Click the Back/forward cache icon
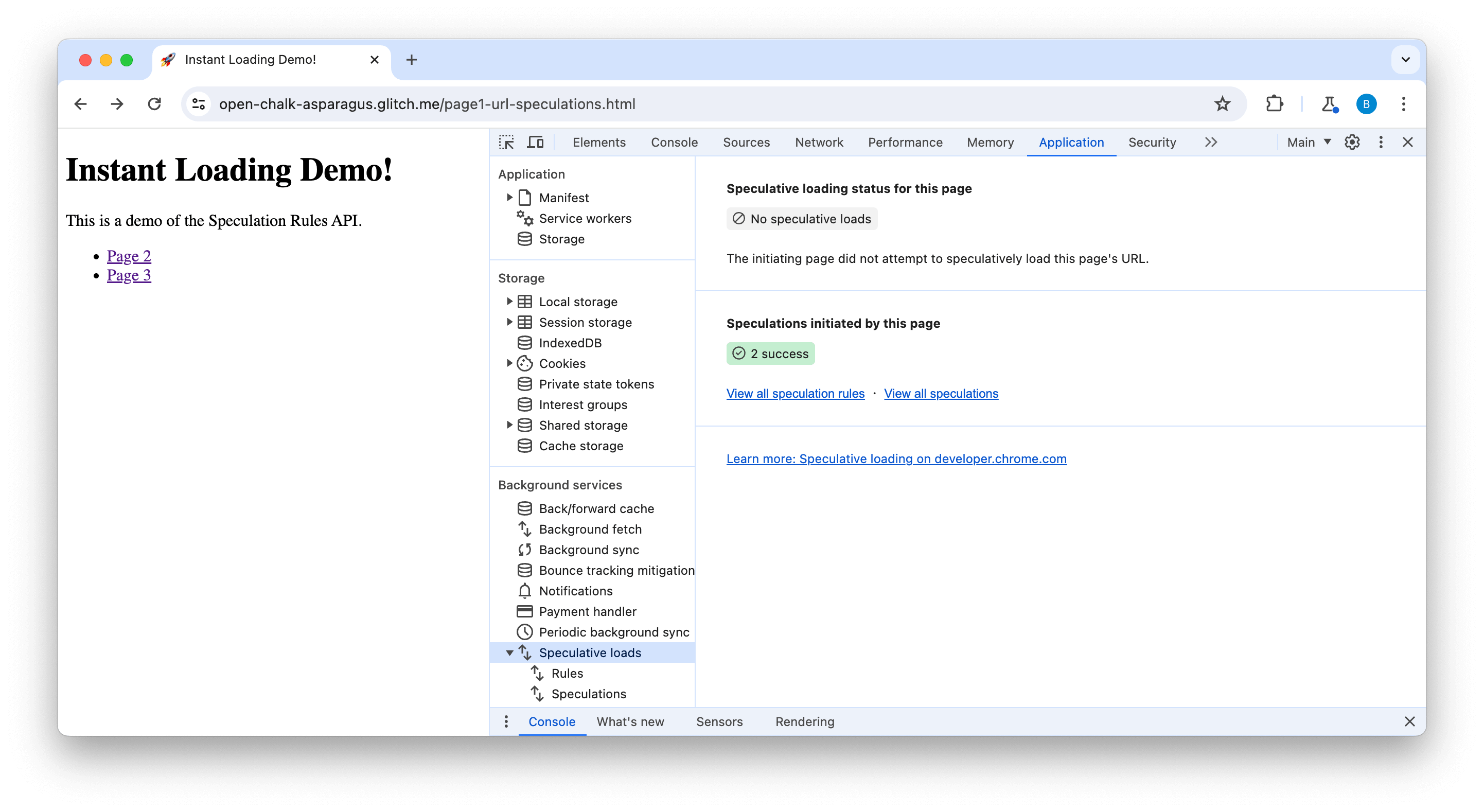Image resolution: width=1484 pixels, height=812 pixels. point(524,508)
